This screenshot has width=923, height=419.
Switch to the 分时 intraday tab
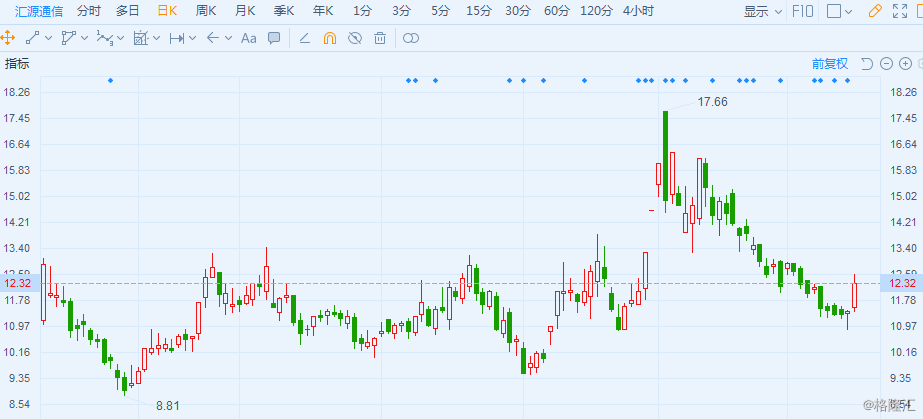click(x=88, y=11)
